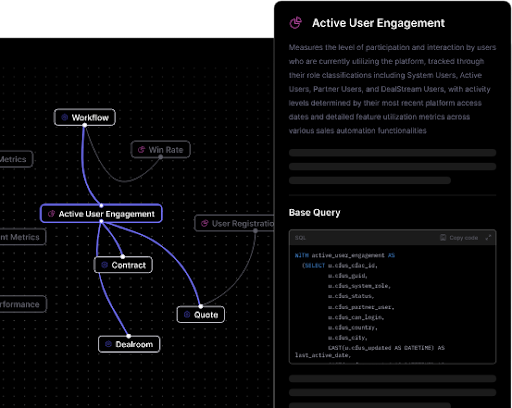Click connector dot under Workflow node
Image resolution: width=512 pixels, height=408 pixels.
tap(85, 125)
